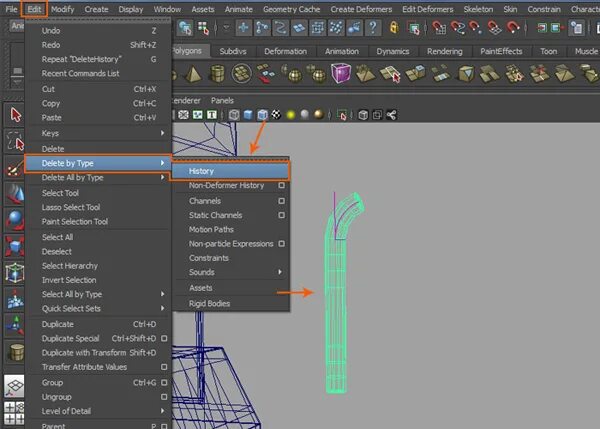This screenshot has width=600, height=429.
Task: Open selection mask dropdown arrow on status line
Action: [x=226, y=28]
